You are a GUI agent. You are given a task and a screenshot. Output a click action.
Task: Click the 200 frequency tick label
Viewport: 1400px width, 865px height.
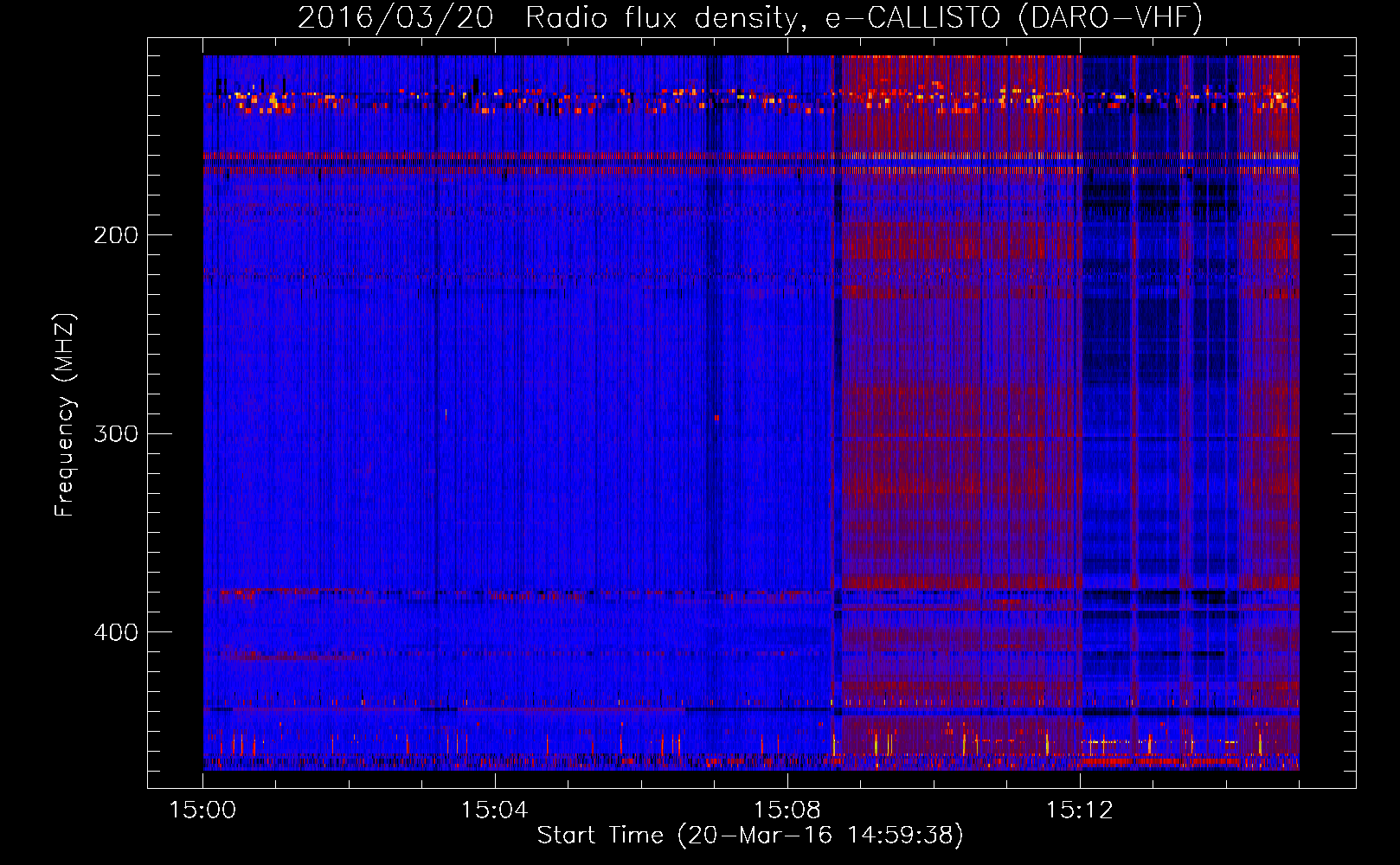115,235
